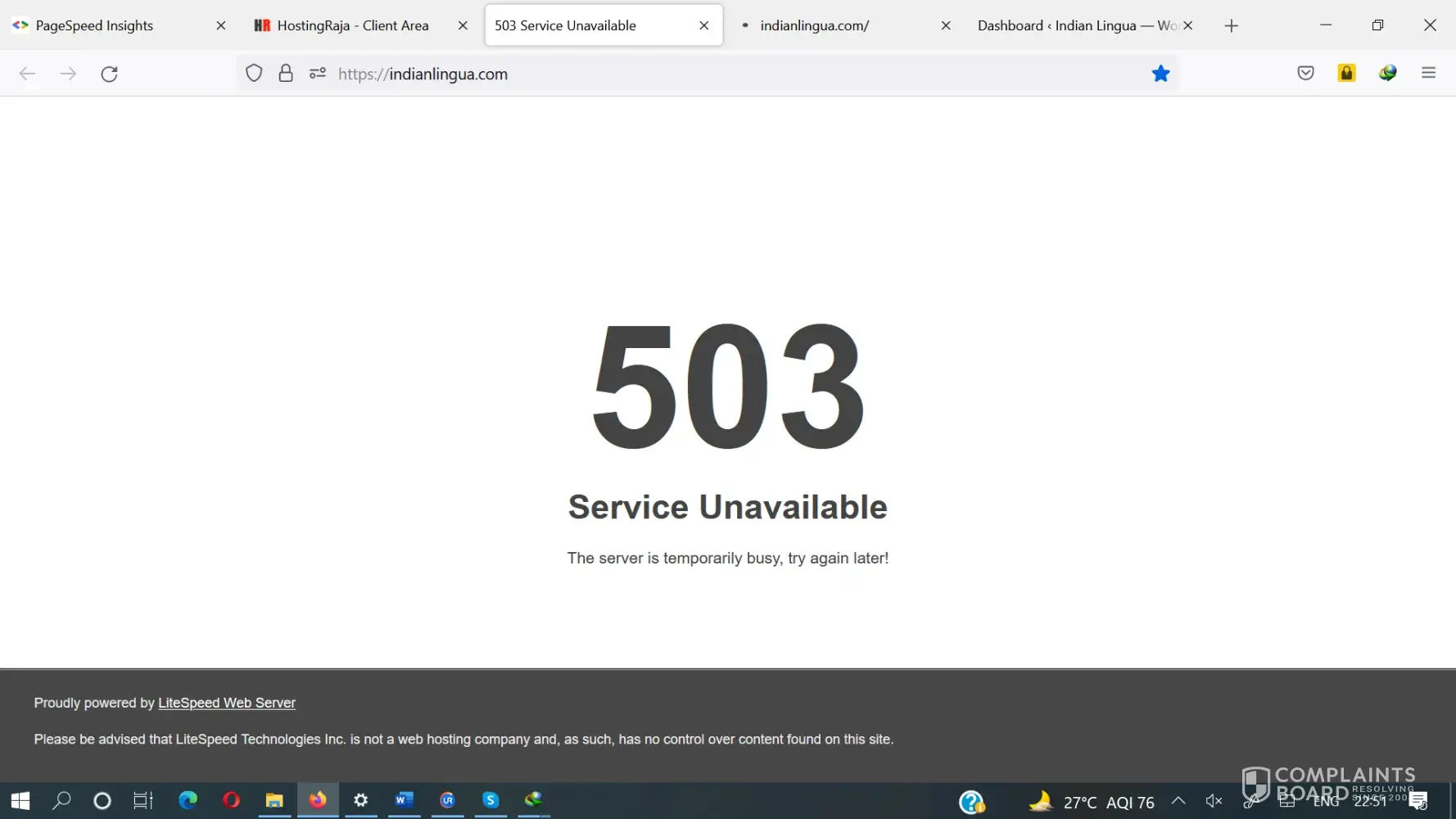
Task: Open Windows Settings from taskbar
Action: [x=361, y=800]
